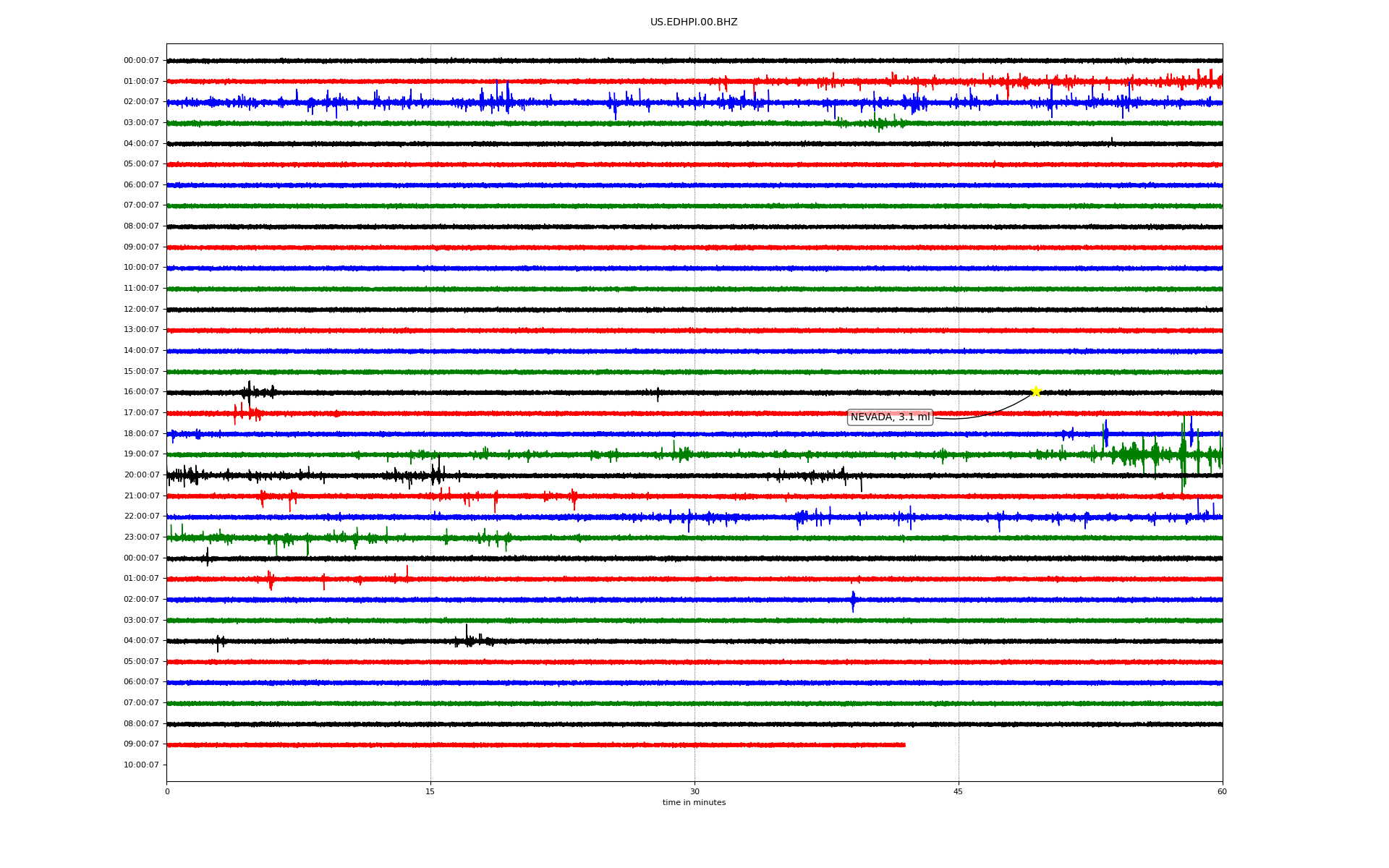The width and height of the screenshot is (1389, 868).
Task: Click the 12:00:07 row label
Action: point(141,310)
